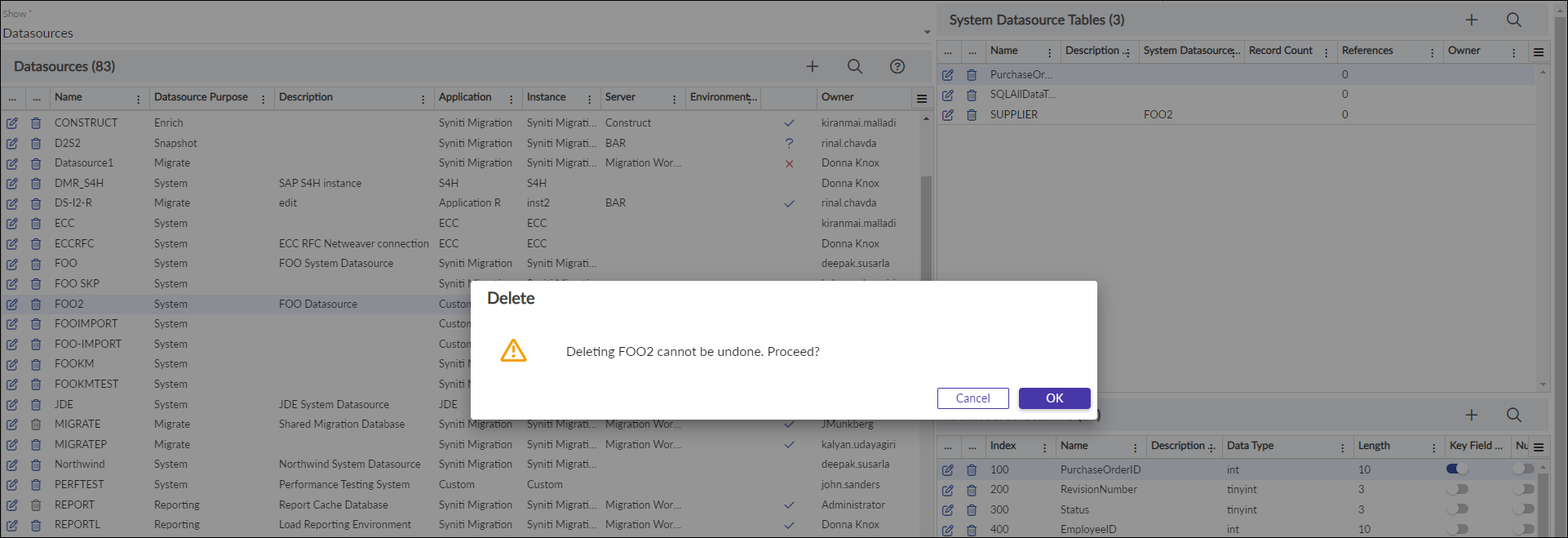Cancel the Delete dialog
The image size is (1568, 538).
972,398
